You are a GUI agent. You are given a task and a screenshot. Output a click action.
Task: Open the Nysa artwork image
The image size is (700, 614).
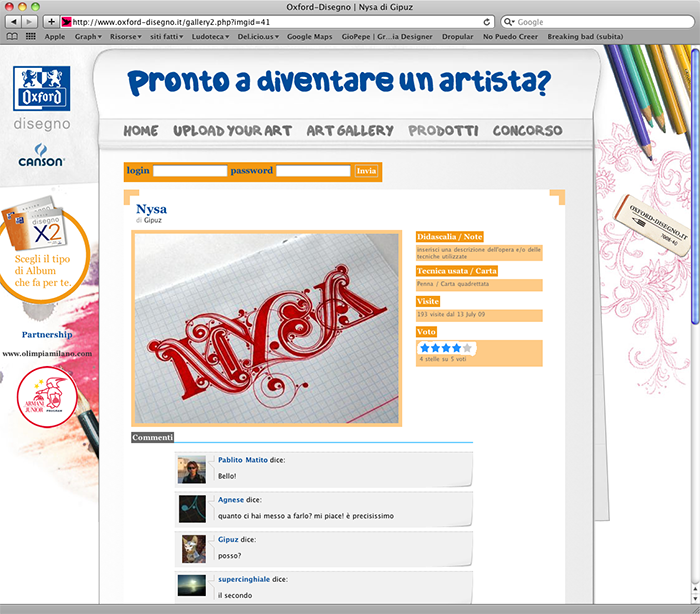267,328
